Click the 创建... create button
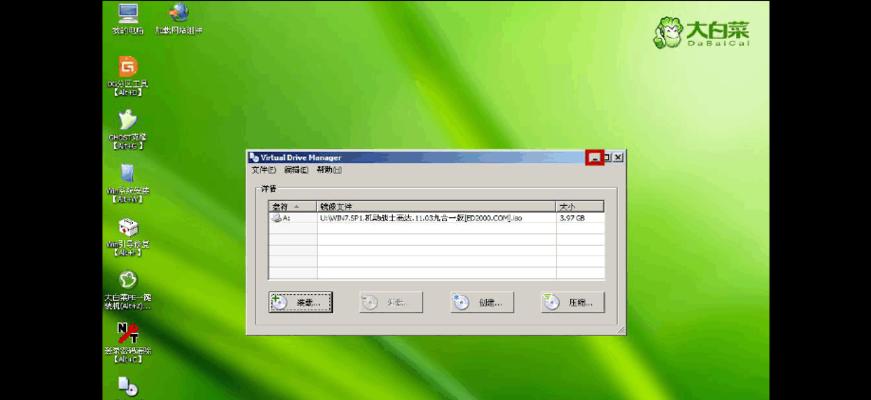The height and width of the screenshot is (400, 871). [x=482, y=302]
